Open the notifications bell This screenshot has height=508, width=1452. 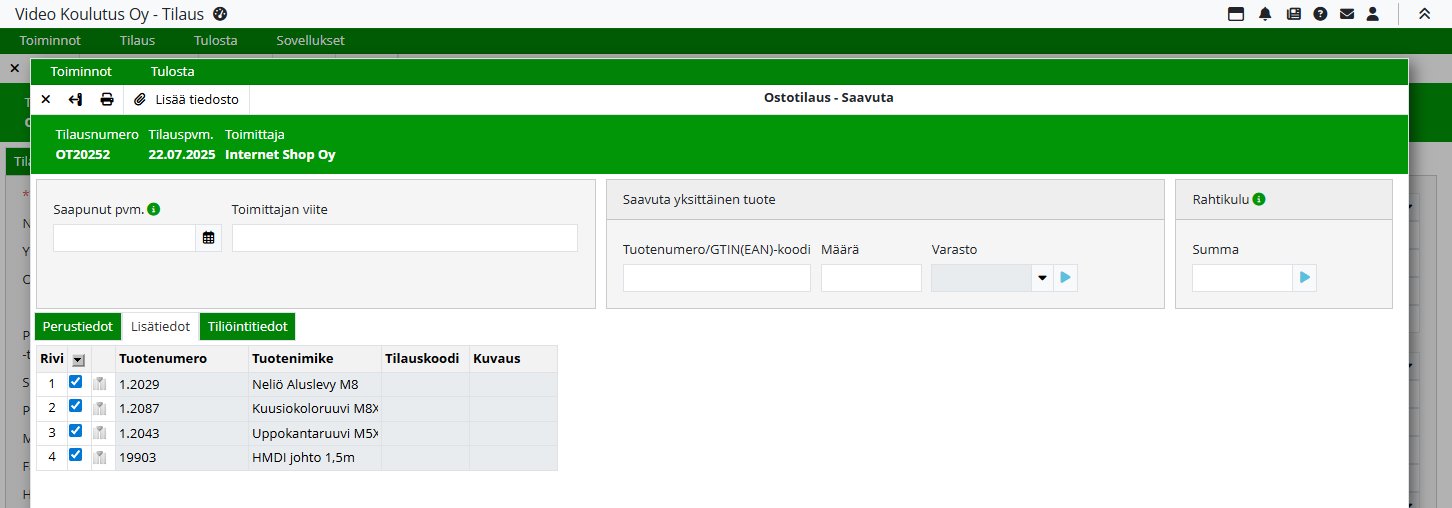click(1265, 14)
